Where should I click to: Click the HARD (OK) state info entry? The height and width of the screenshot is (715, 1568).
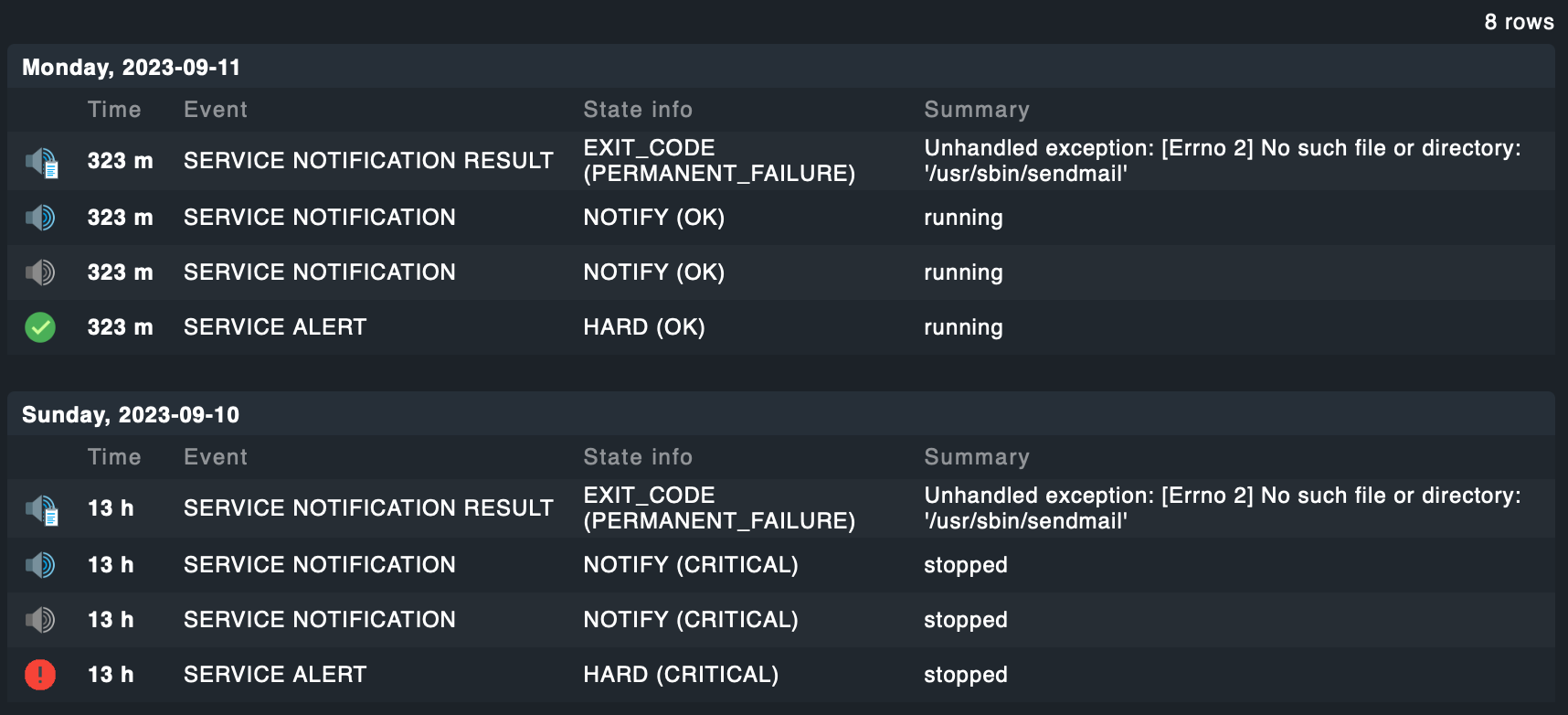tap(644, 327)
